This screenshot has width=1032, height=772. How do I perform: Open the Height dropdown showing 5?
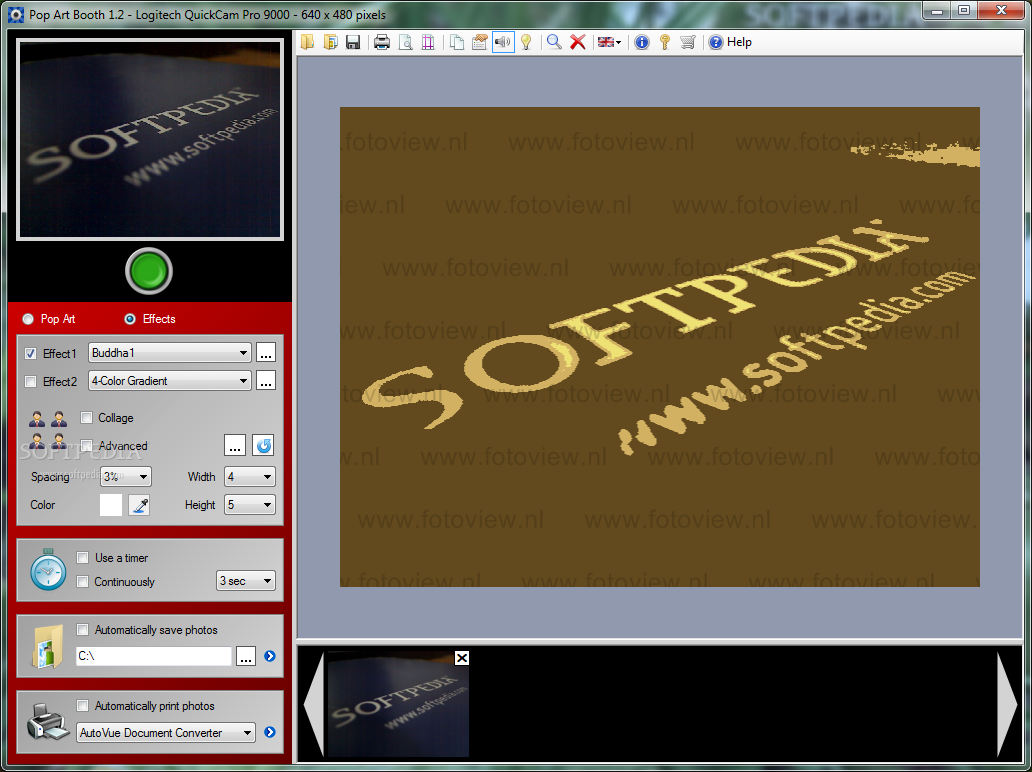249,505
